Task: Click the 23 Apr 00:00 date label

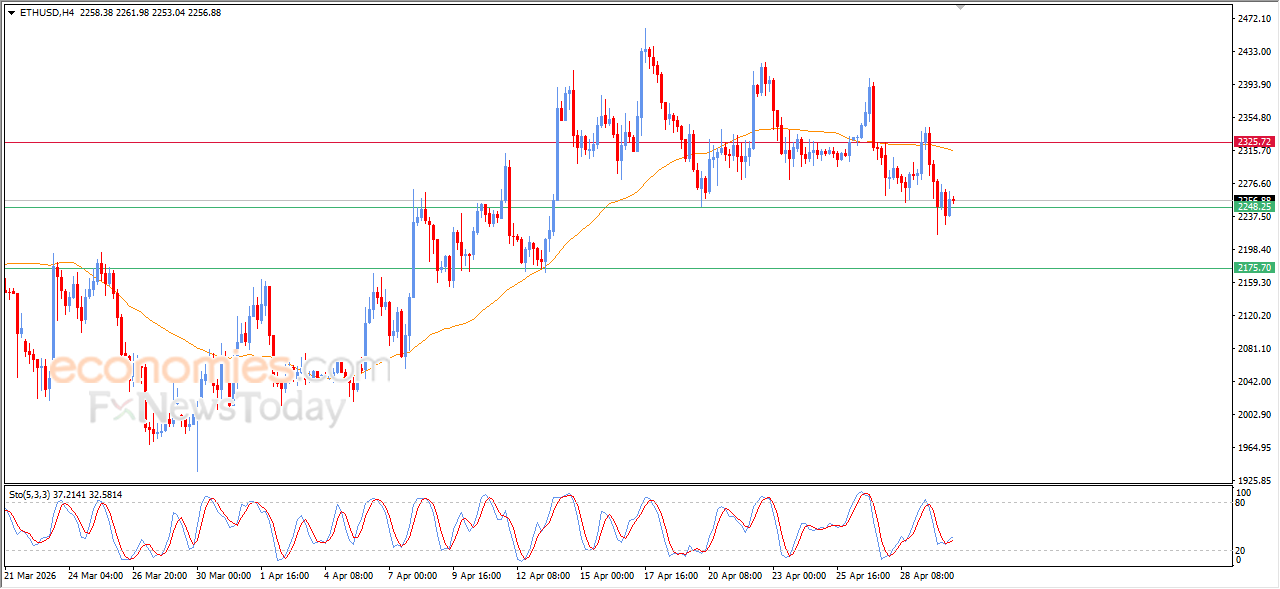Action: [x=800, y=576]
